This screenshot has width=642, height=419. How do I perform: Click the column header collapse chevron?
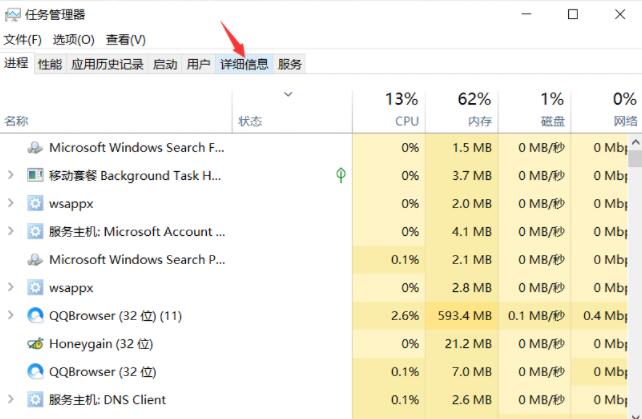(289, 95)
